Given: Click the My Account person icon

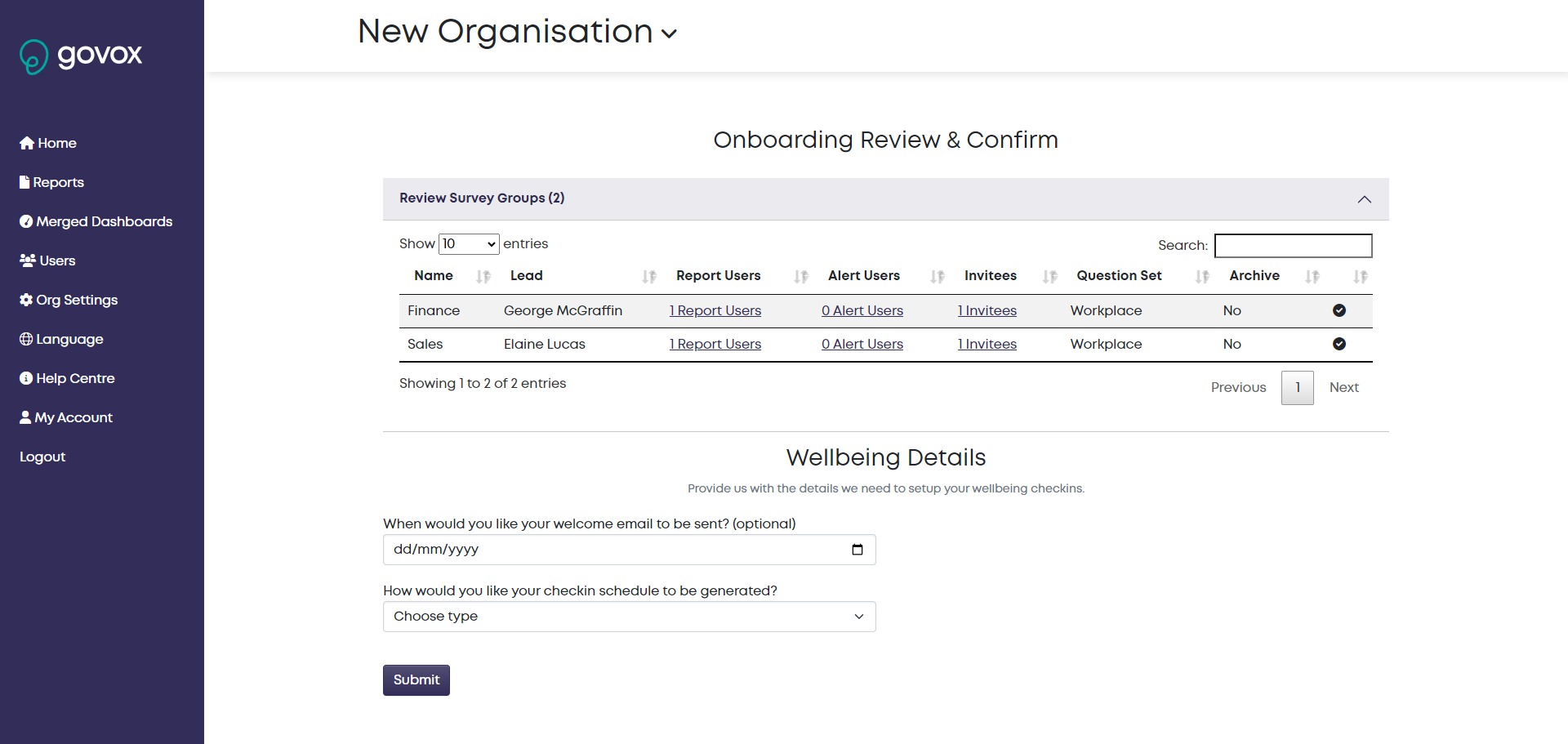Looking at the screenshot, I should click(x=25, y=417).
